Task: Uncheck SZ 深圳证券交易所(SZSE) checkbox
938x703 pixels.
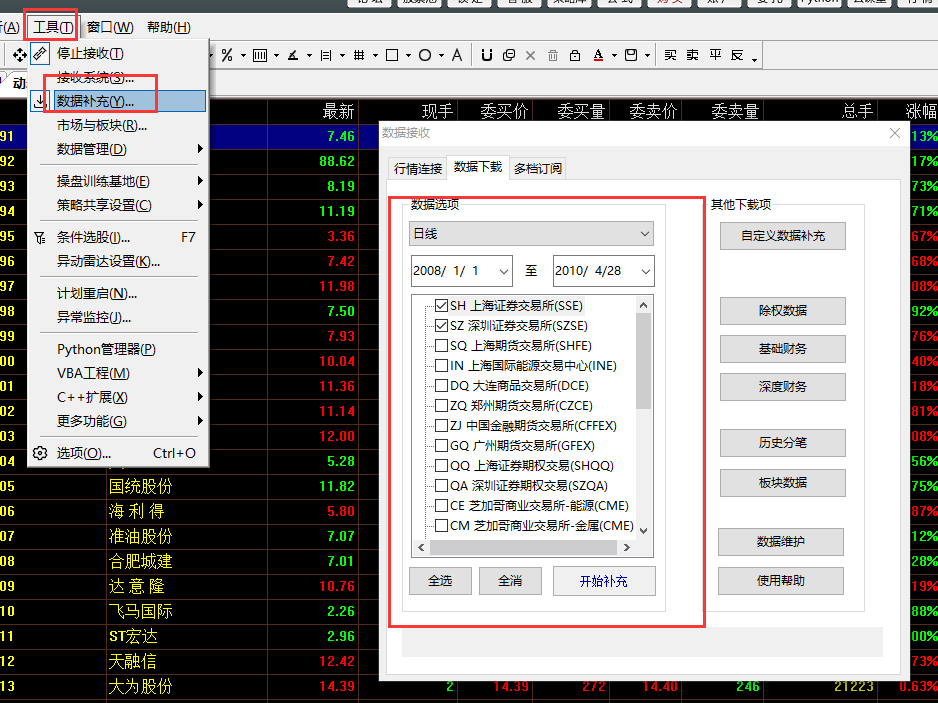Action: tap(442, 326)
